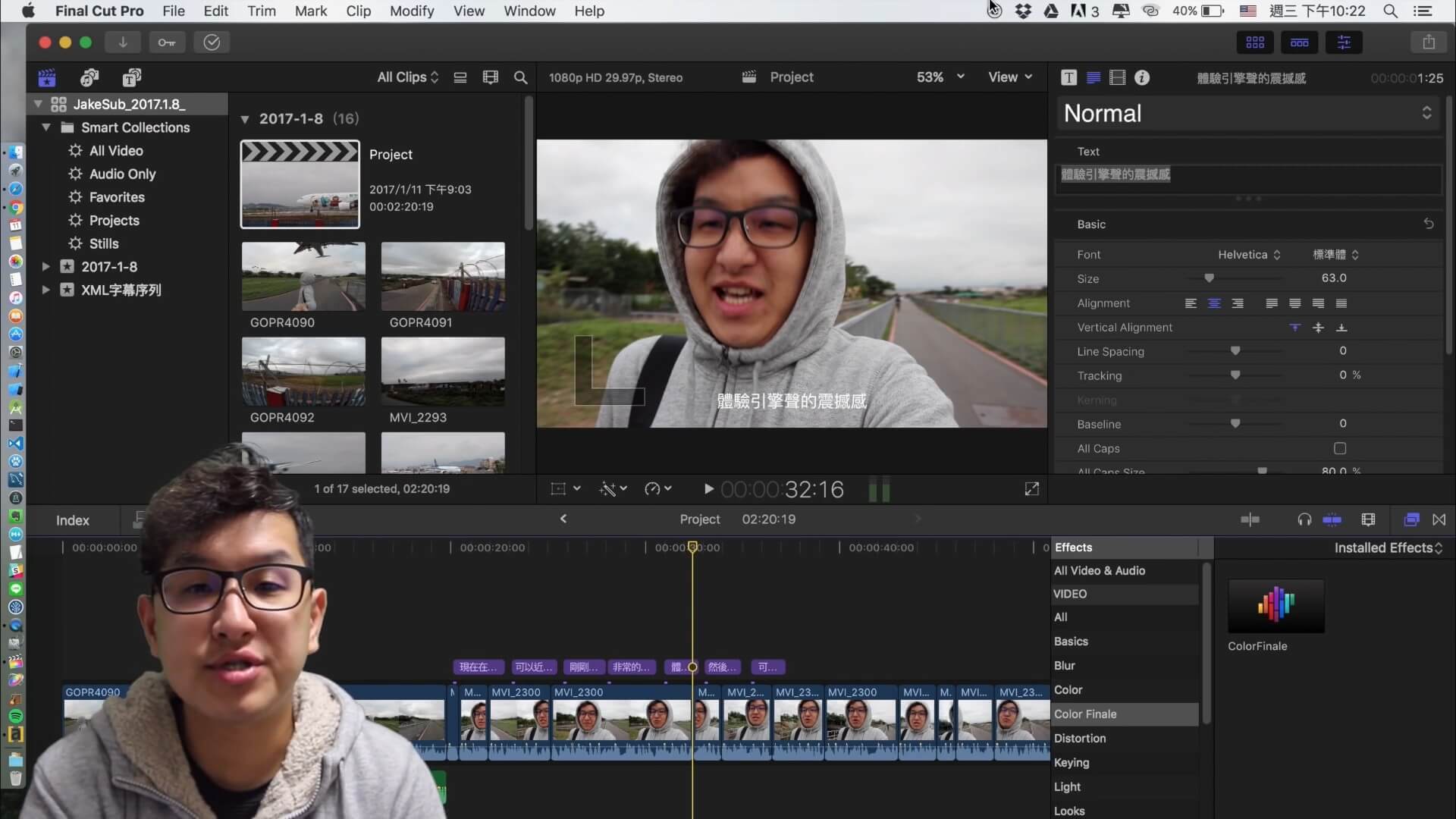Viewport: 1456px width, 819px height.
Task: Click the browser search magnifier
Action: coord(521,77)
